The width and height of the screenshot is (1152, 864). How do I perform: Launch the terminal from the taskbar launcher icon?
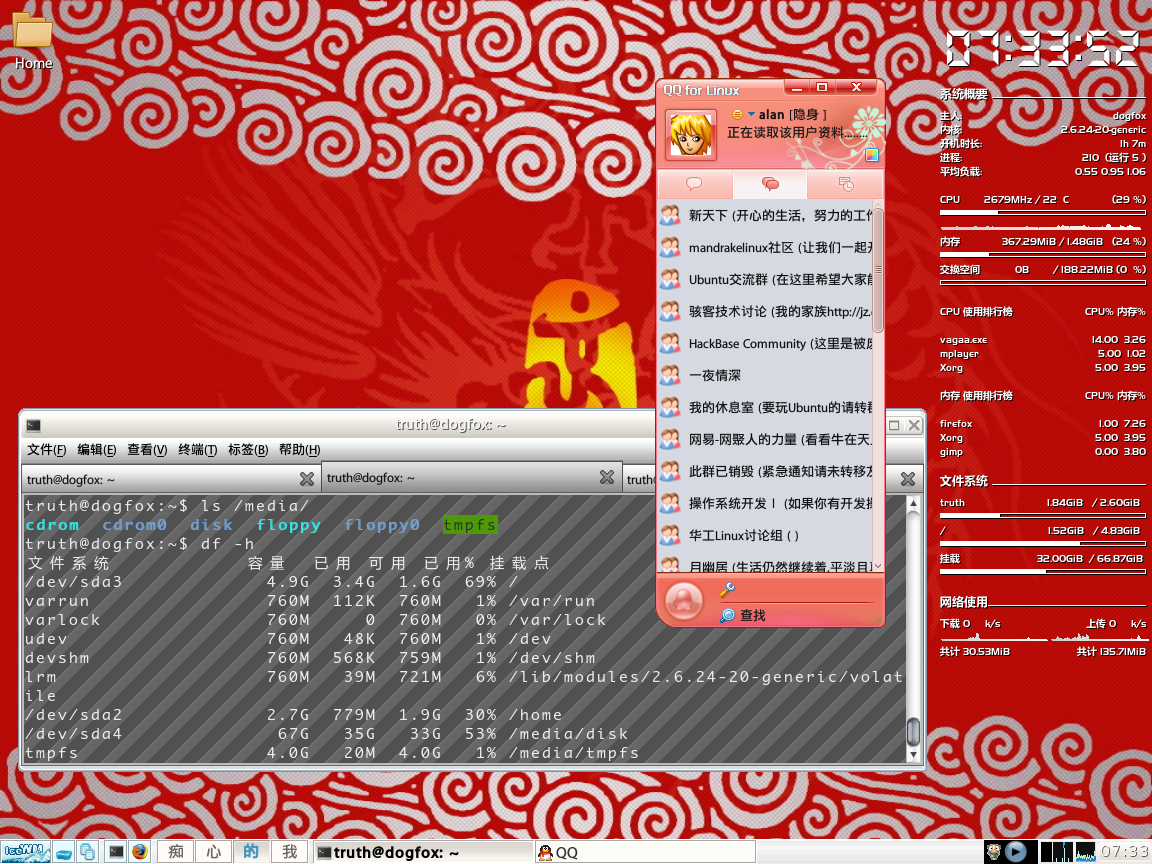[x=116, y=852]
